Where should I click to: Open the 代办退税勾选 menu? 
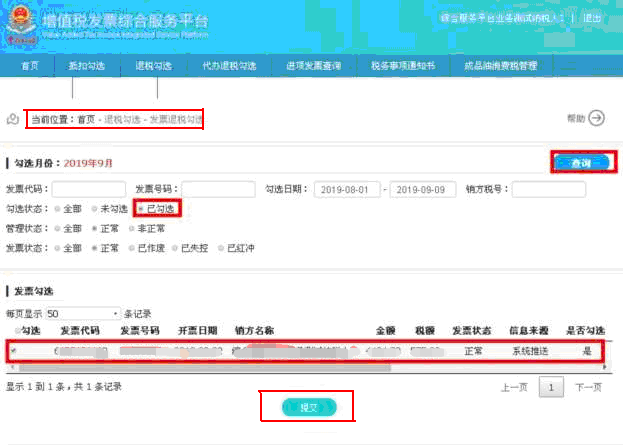(229, 66)
